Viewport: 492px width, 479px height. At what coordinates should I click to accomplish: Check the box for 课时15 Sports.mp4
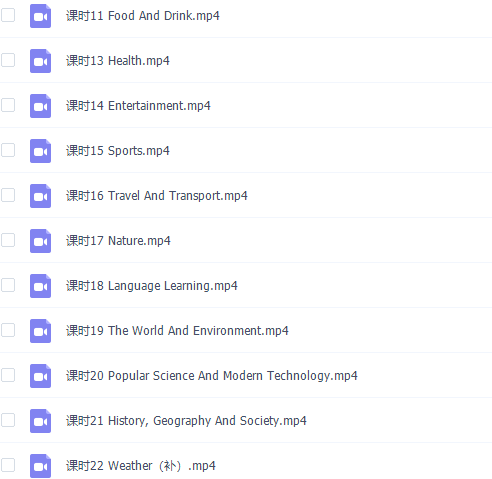[x=8, y=150]
